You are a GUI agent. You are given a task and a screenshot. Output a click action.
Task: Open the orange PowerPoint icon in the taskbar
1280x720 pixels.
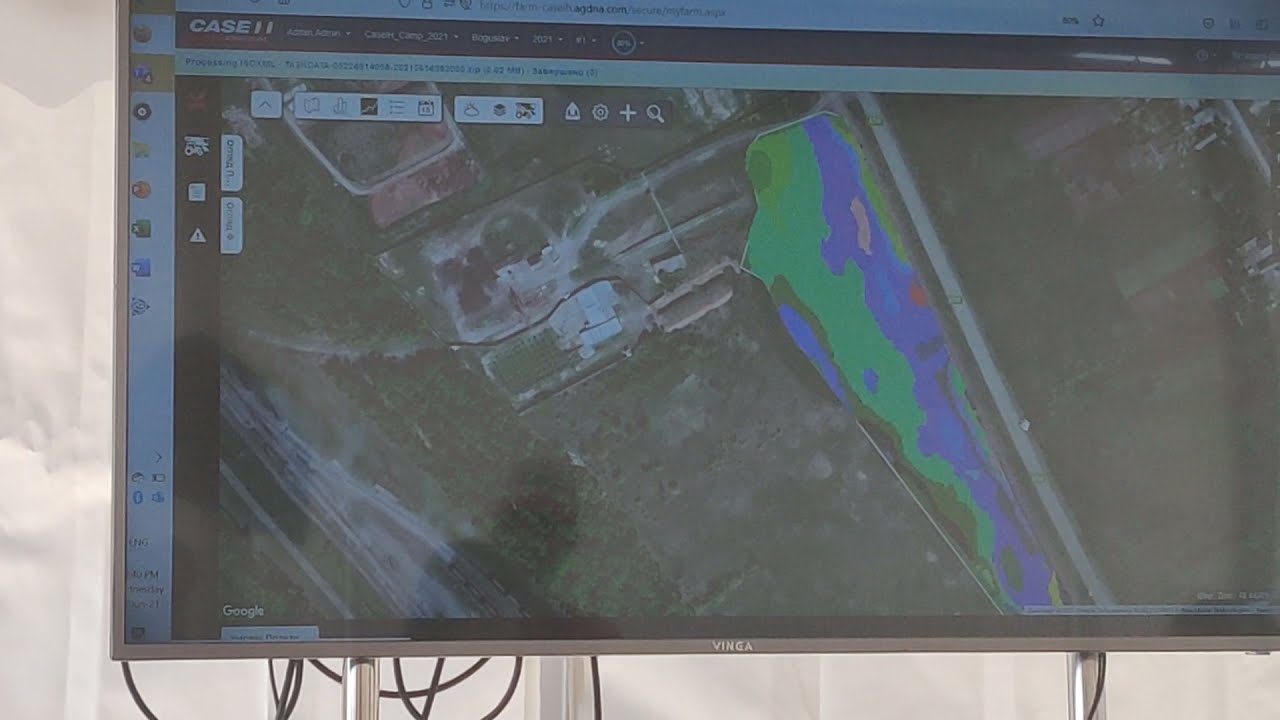point(141,188)
